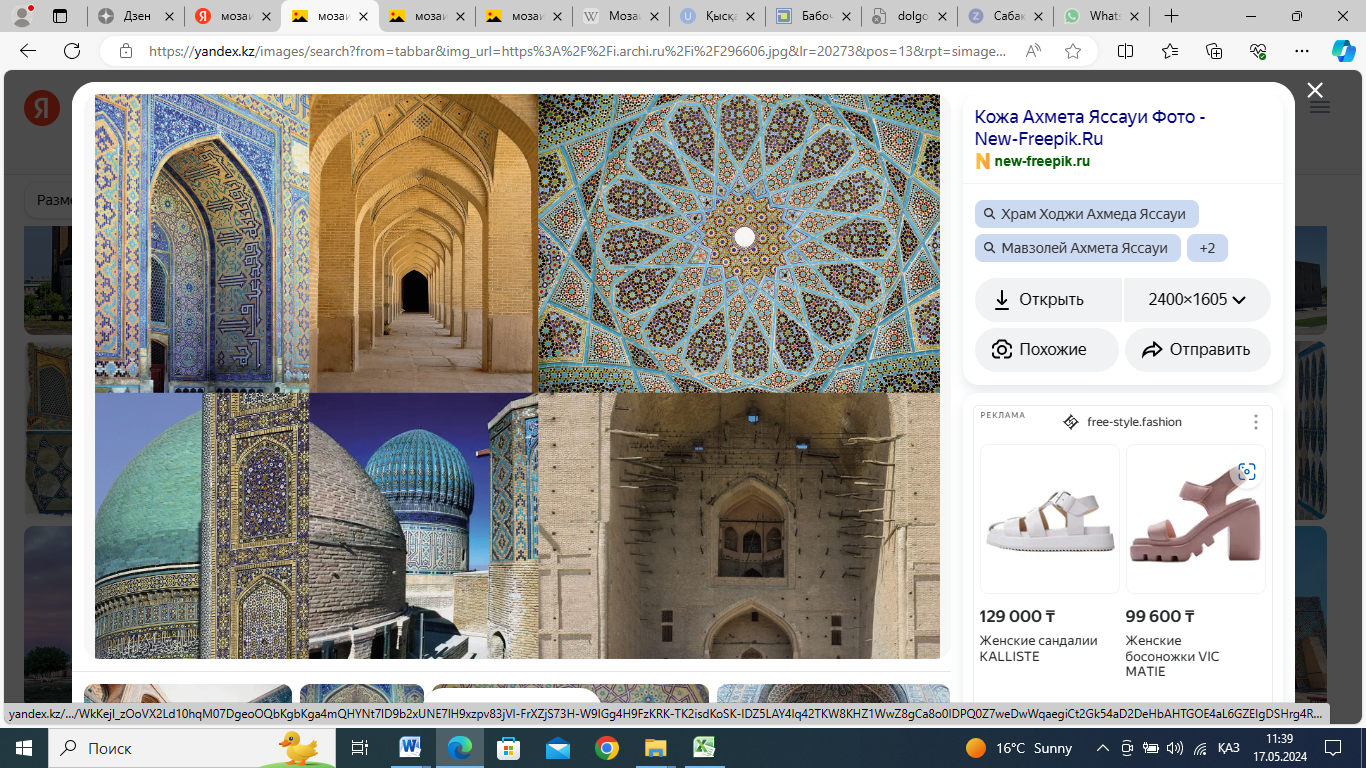This screenshot has height=768, width=1366.
Task: Open Microsoft Edge from the taskbar
Action: 459,748
